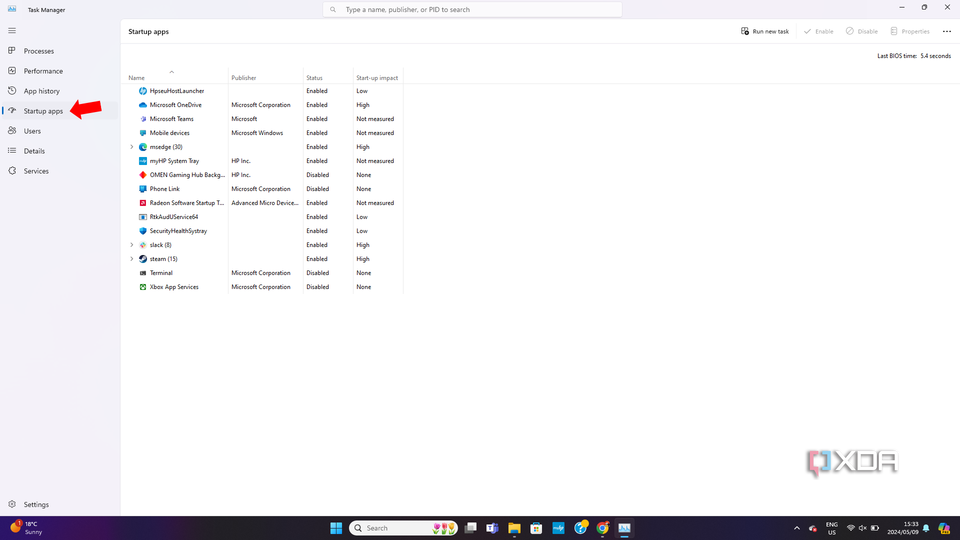Viewport: 960px width, 540px height.
Task: Click the Disable button
Action: (x=861, y=31)
